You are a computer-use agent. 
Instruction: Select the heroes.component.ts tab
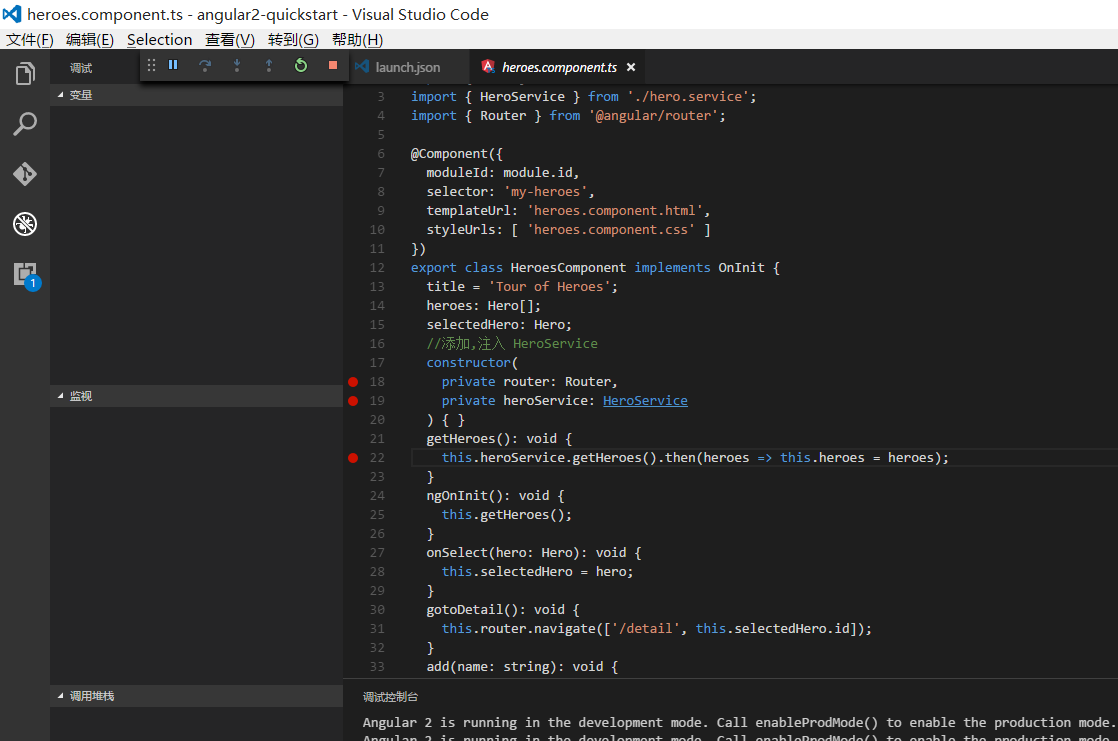[x=559, y=67]
